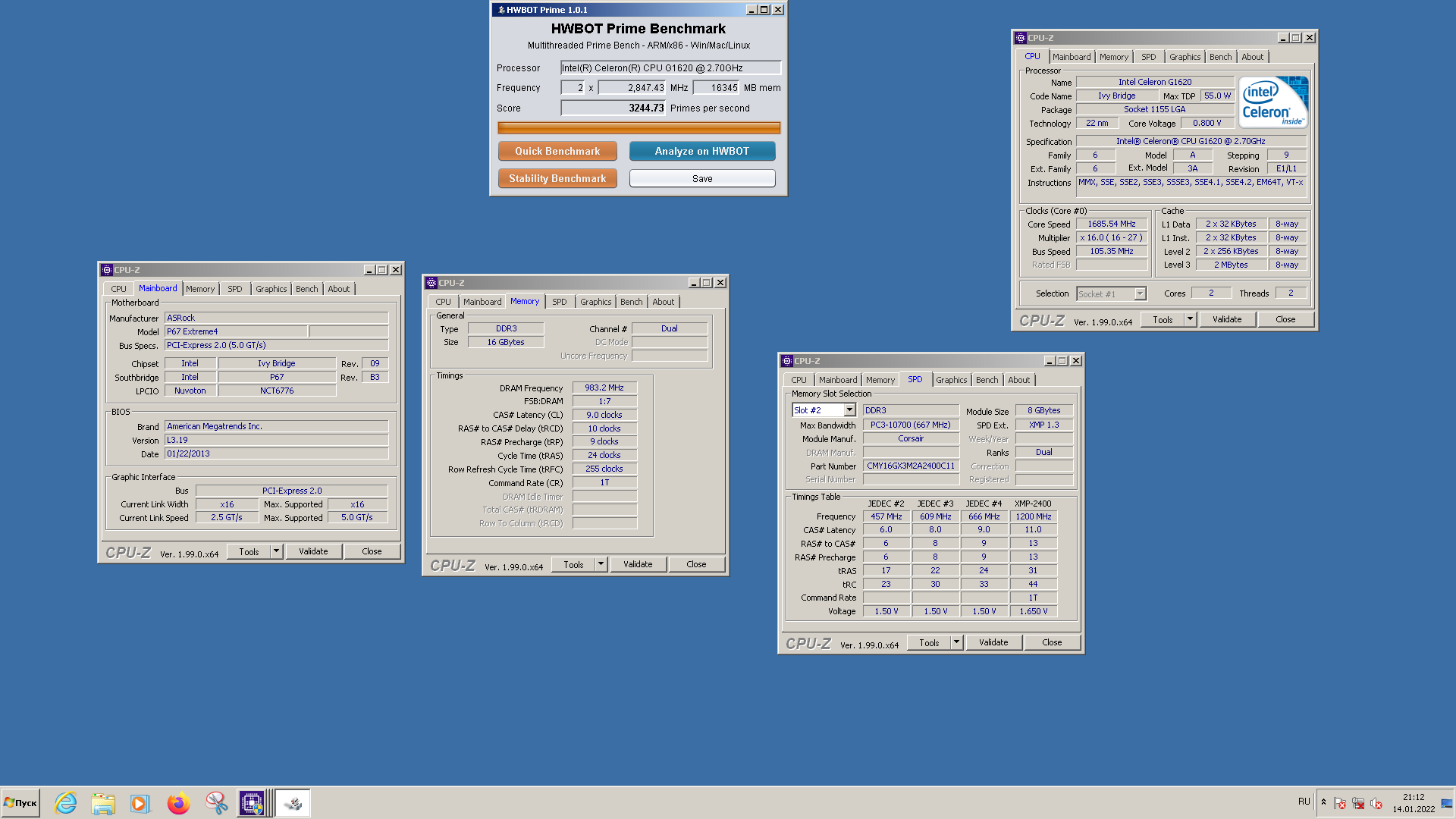Viewport: 1456px width, 819px height.
Task: Click Tools button in SPD window
Action: (929, 642)
